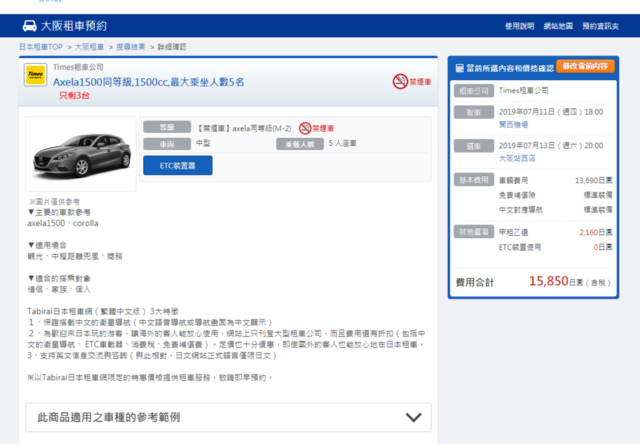Click the 大阪租車預約 header title

(74, 26)
